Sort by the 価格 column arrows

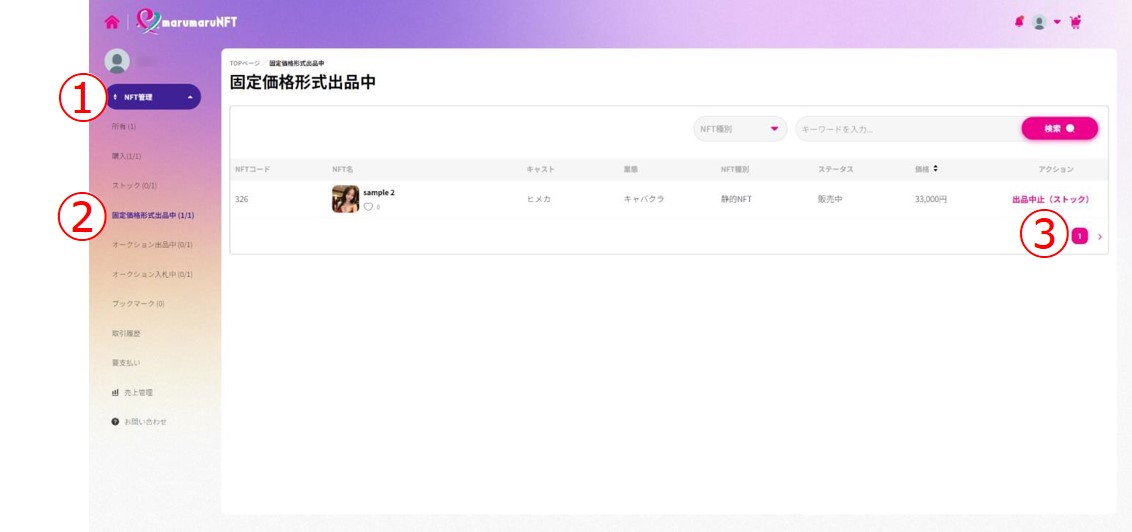tap(936, 168)
